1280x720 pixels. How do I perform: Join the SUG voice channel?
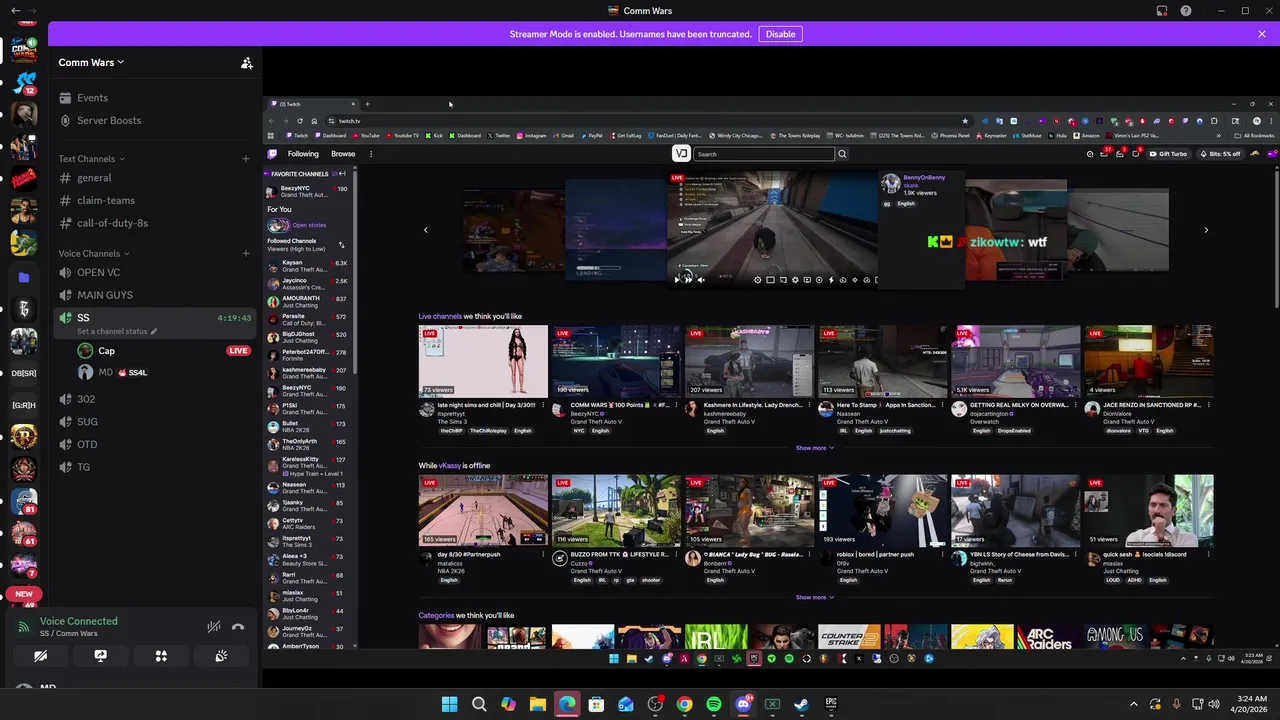click(87, 422)
